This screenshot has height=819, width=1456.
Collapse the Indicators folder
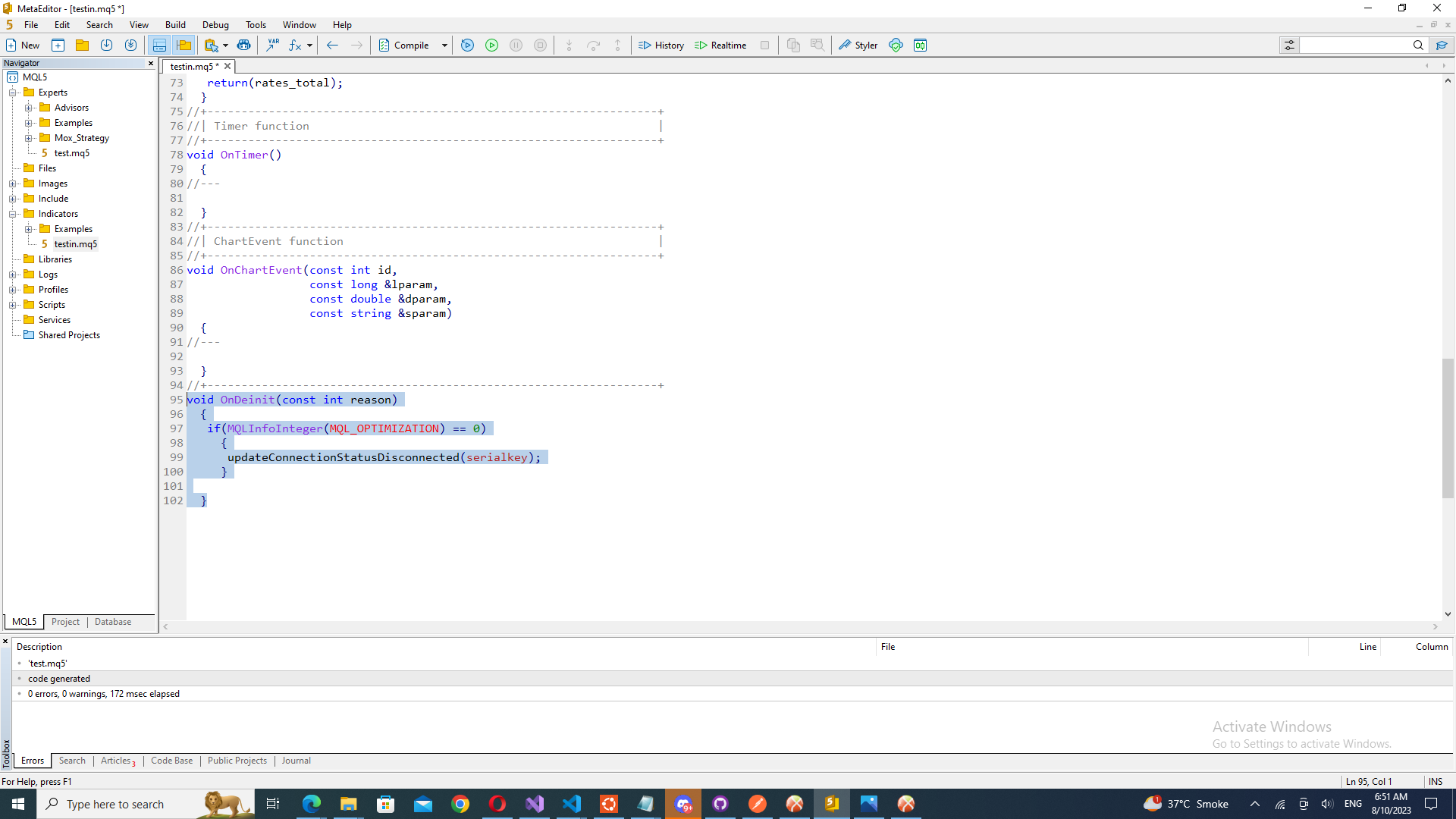pos(13,214)
